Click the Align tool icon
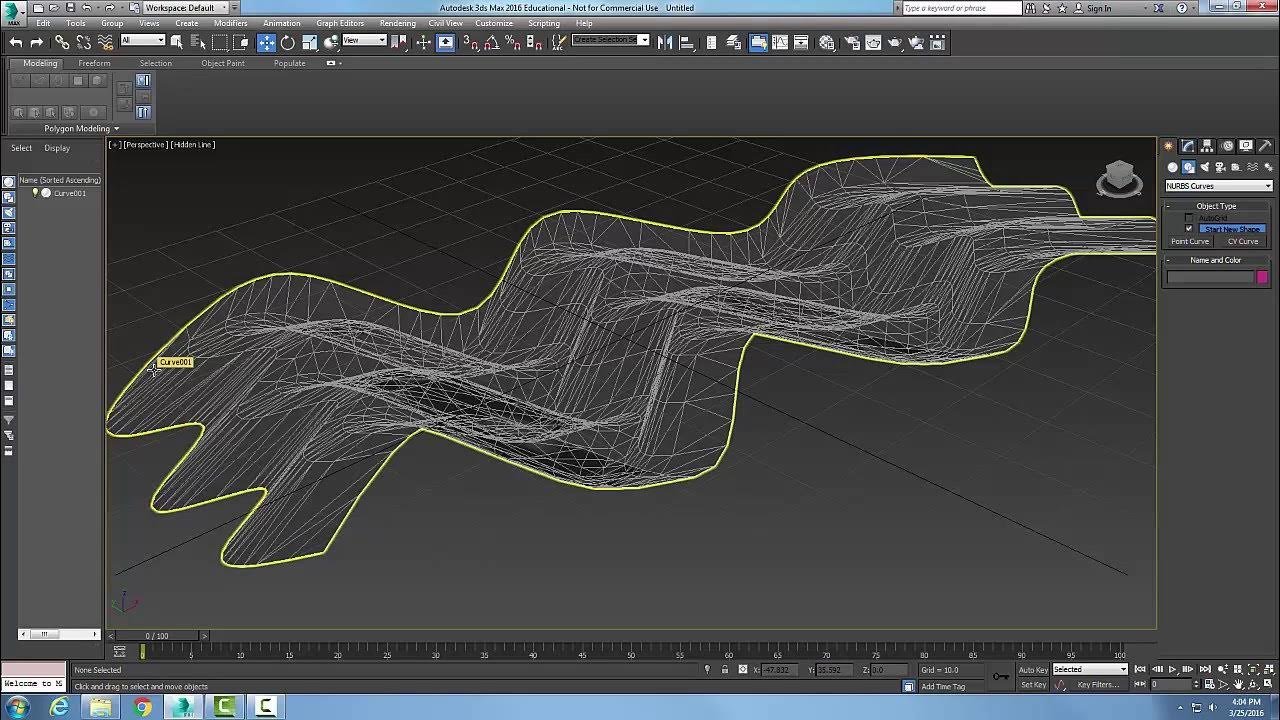The width and height of the screenshot is (1280, 720). (x=686, y=42)
